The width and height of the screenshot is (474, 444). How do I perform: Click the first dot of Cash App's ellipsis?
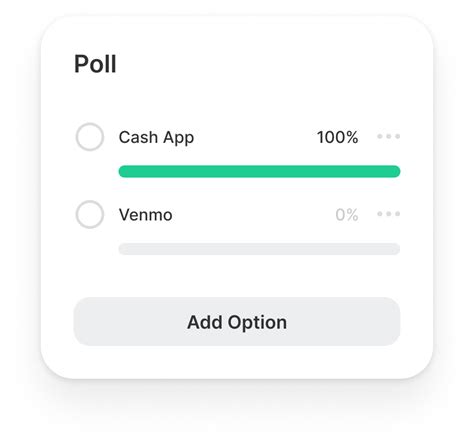pos(380,136)
